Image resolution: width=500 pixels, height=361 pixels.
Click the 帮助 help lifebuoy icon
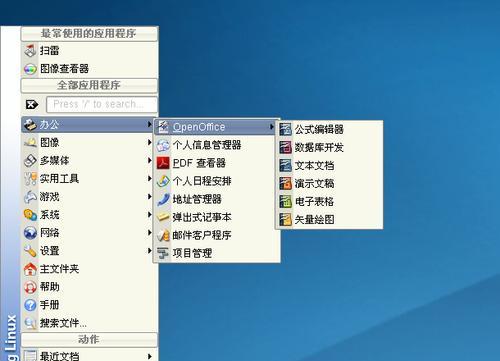[x=30, y=287]
